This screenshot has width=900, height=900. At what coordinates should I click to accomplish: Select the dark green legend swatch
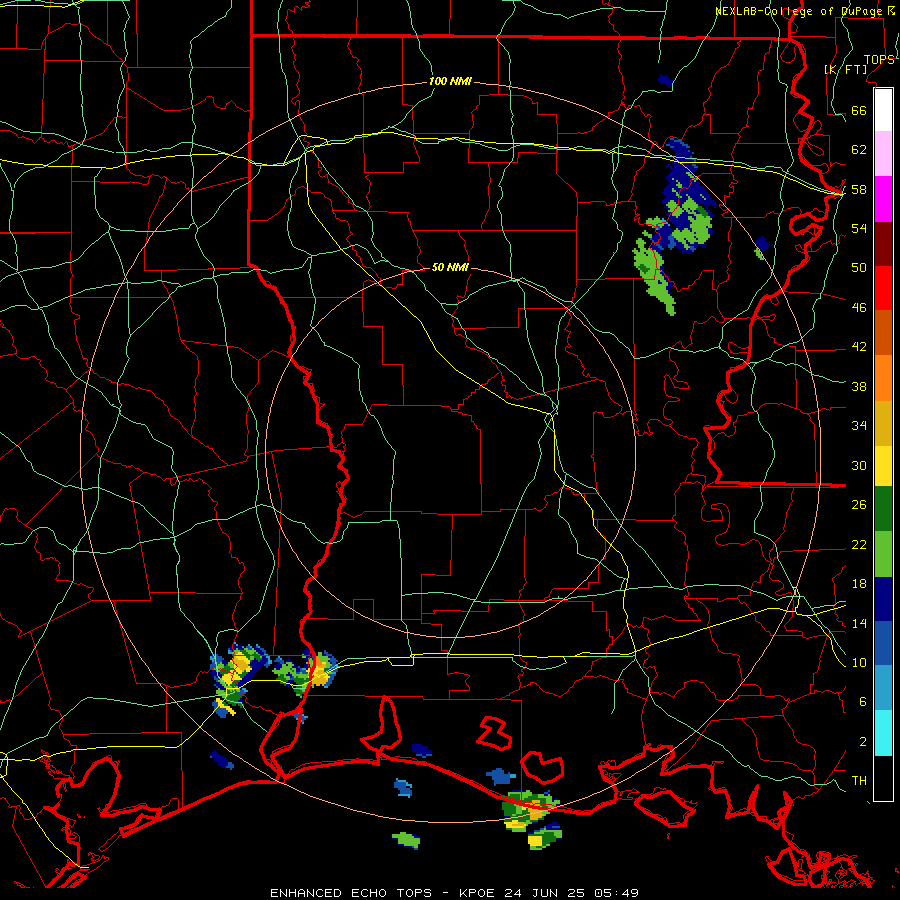coord(883,509)
